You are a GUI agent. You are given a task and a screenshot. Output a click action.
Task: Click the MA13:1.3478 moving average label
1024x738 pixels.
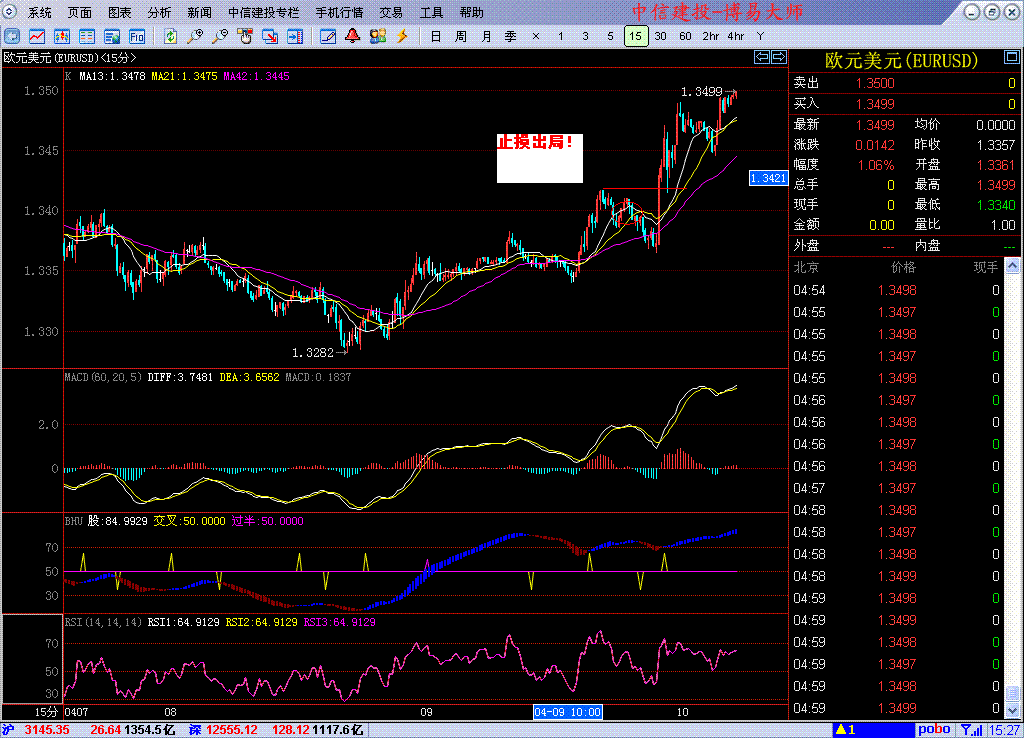112,76
